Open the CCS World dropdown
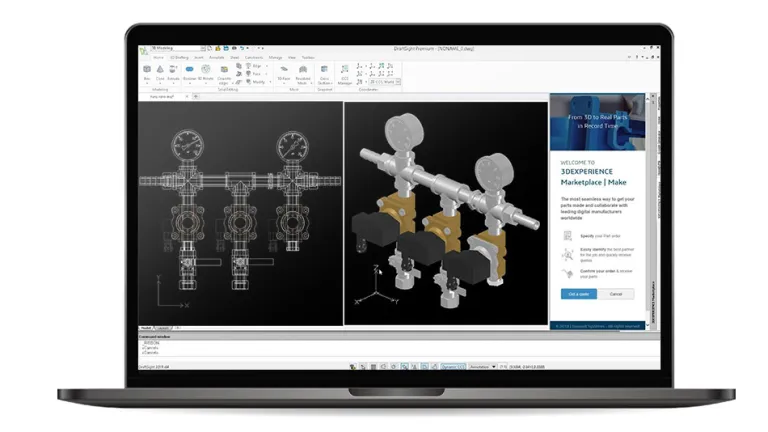The height and width of the screenshot is (432, 768). click(x=384, y=82)
